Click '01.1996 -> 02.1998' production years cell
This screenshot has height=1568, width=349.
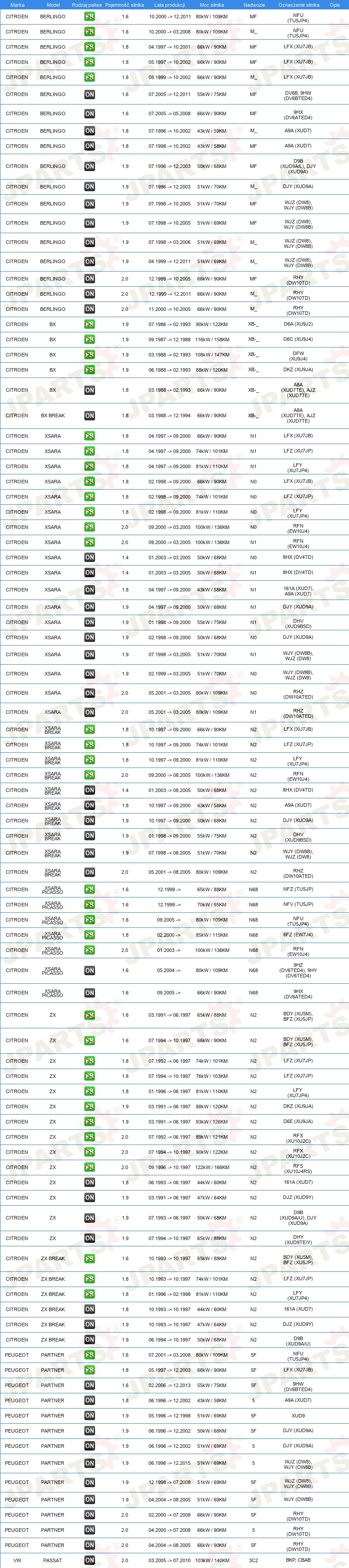[x=169, y=1294]
